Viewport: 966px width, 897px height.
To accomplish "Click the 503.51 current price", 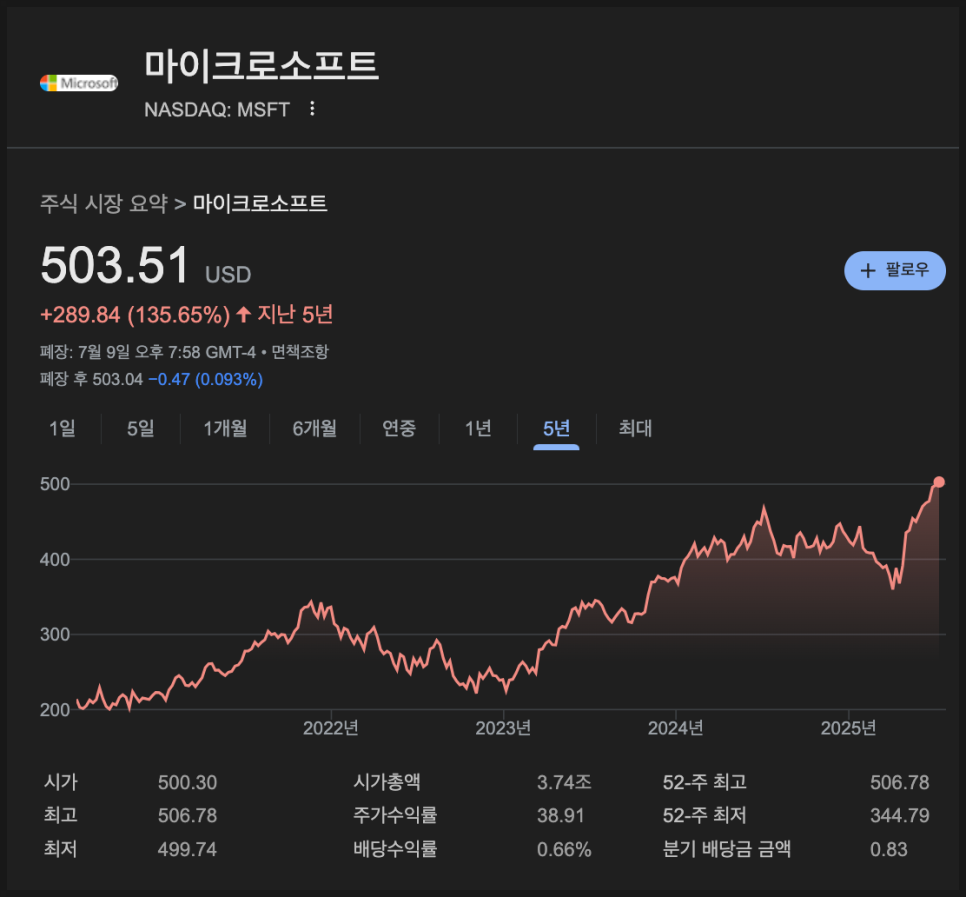I will click(115, 266).
